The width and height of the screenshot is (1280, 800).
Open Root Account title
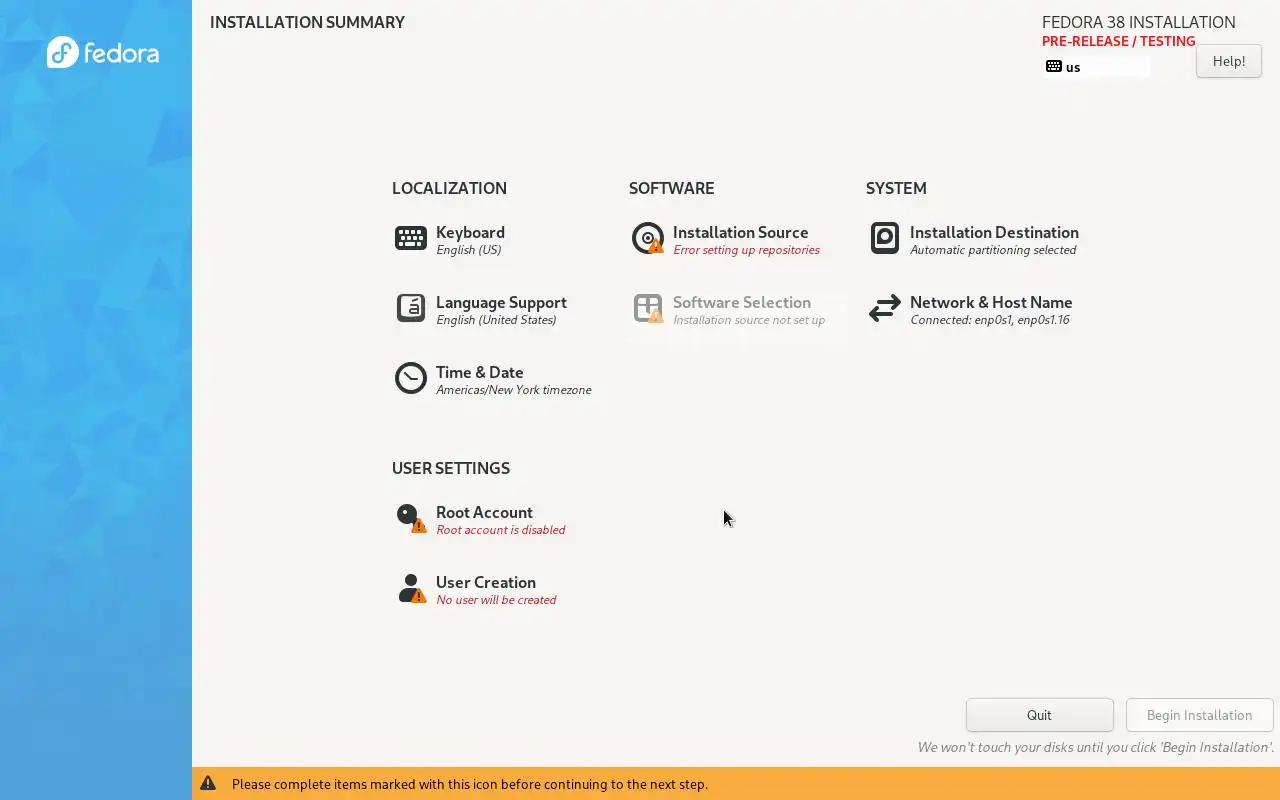[484, 512]
